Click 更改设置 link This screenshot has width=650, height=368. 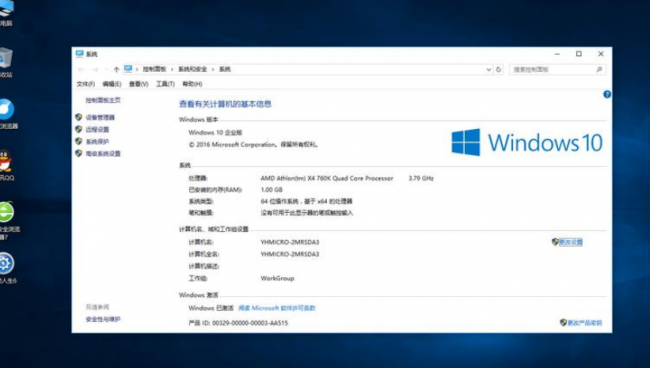click(571, 242)
